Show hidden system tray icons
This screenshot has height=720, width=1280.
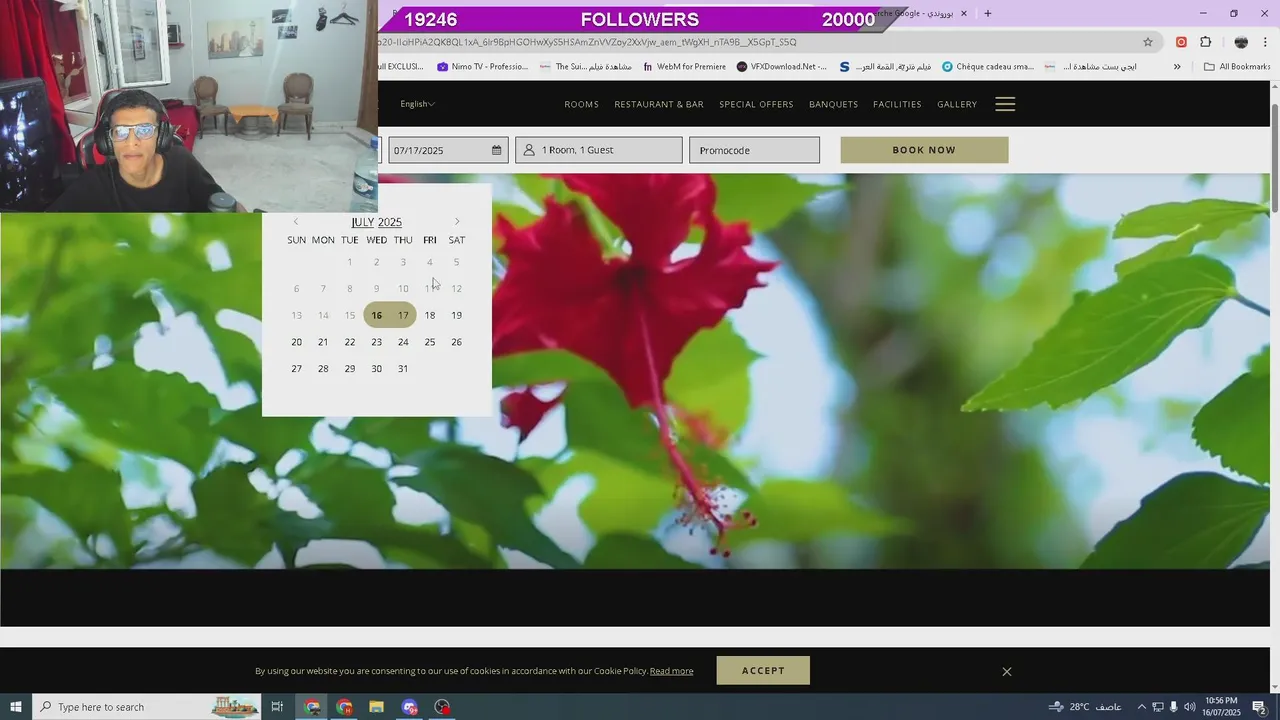[1142, 707]
